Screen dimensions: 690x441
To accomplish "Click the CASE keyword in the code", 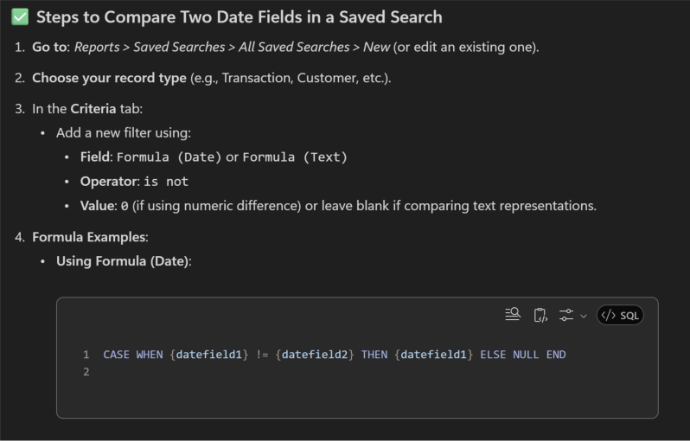I will tap(117, 354).
